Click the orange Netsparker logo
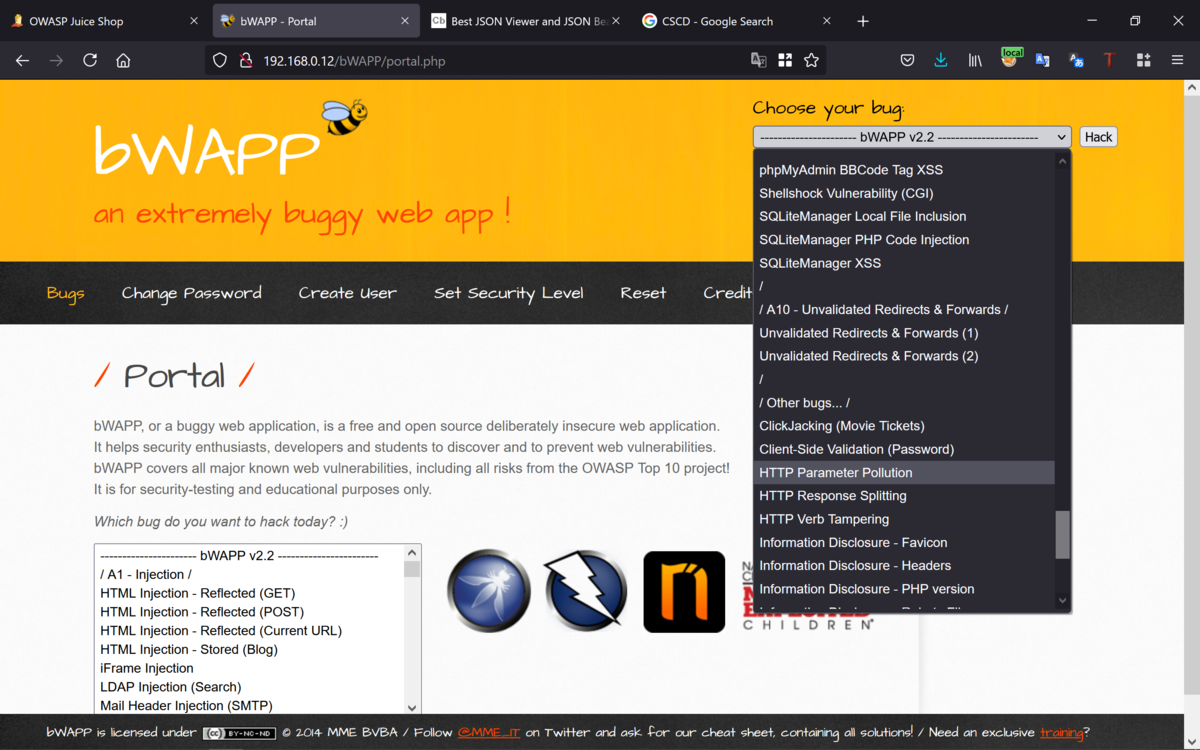 (684, 591)
